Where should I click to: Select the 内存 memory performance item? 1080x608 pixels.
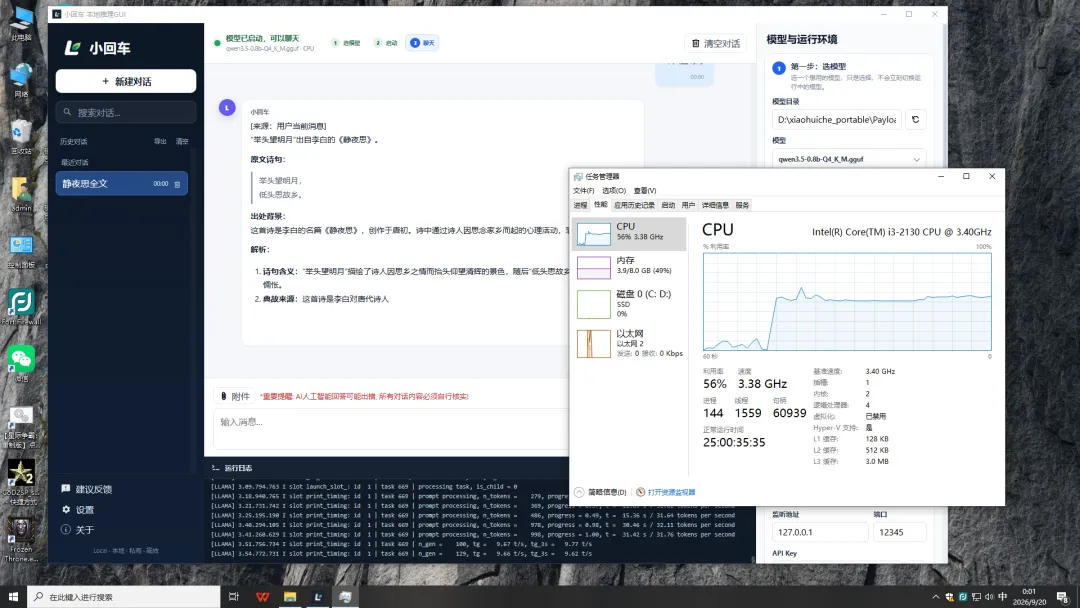tap(629, 267)
